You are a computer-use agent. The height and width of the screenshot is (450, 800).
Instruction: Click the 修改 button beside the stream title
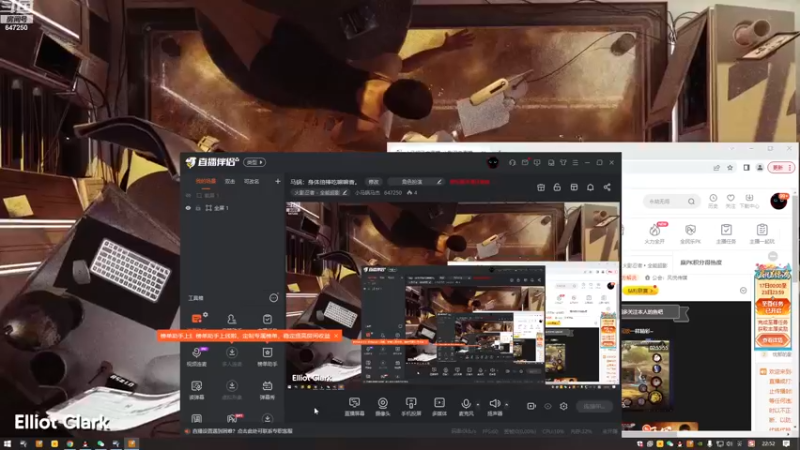(374, 182)
